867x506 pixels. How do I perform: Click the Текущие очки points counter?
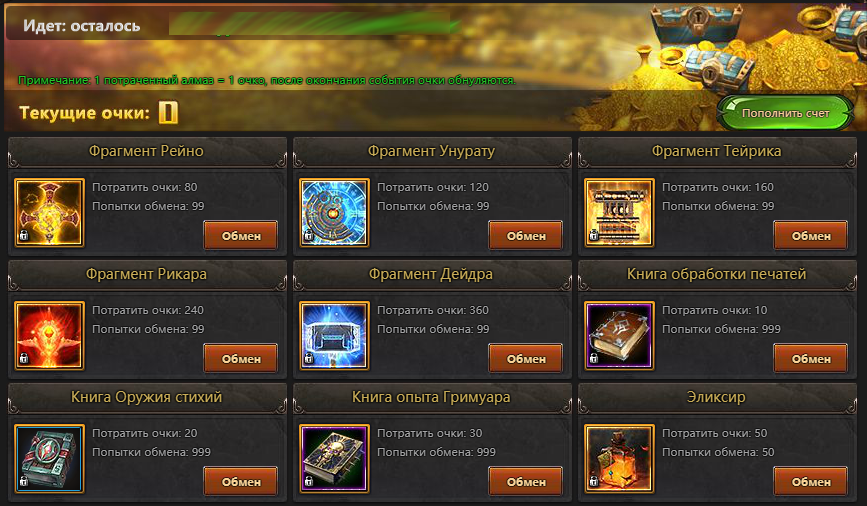[168, 112]
